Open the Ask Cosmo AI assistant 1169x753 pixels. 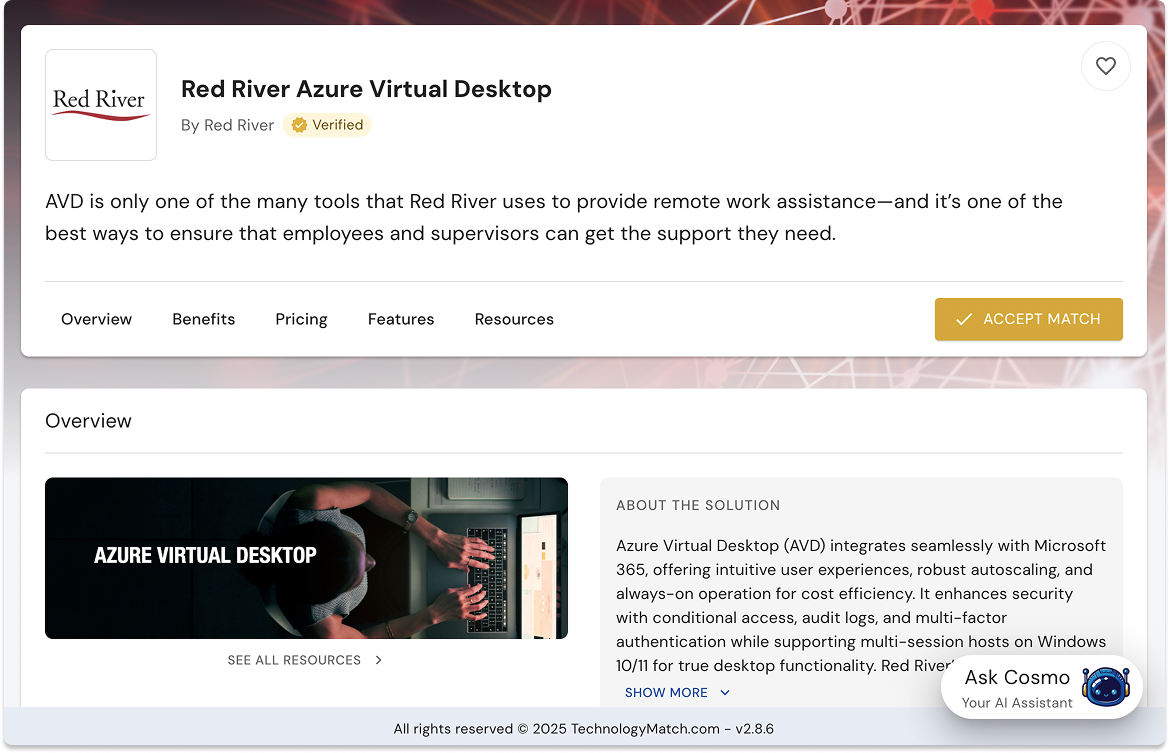tap(1042, 687)
